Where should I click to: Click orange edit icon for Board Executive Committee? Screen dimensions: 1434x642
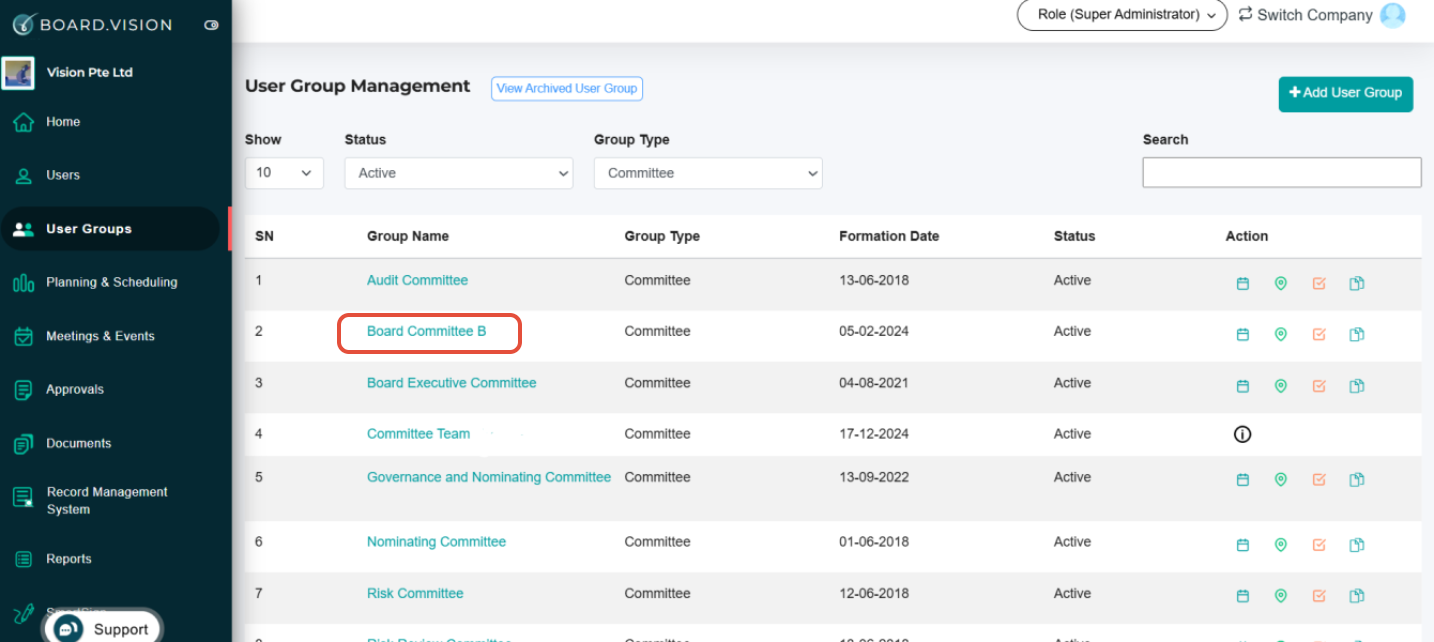[x=1319, y=385]
